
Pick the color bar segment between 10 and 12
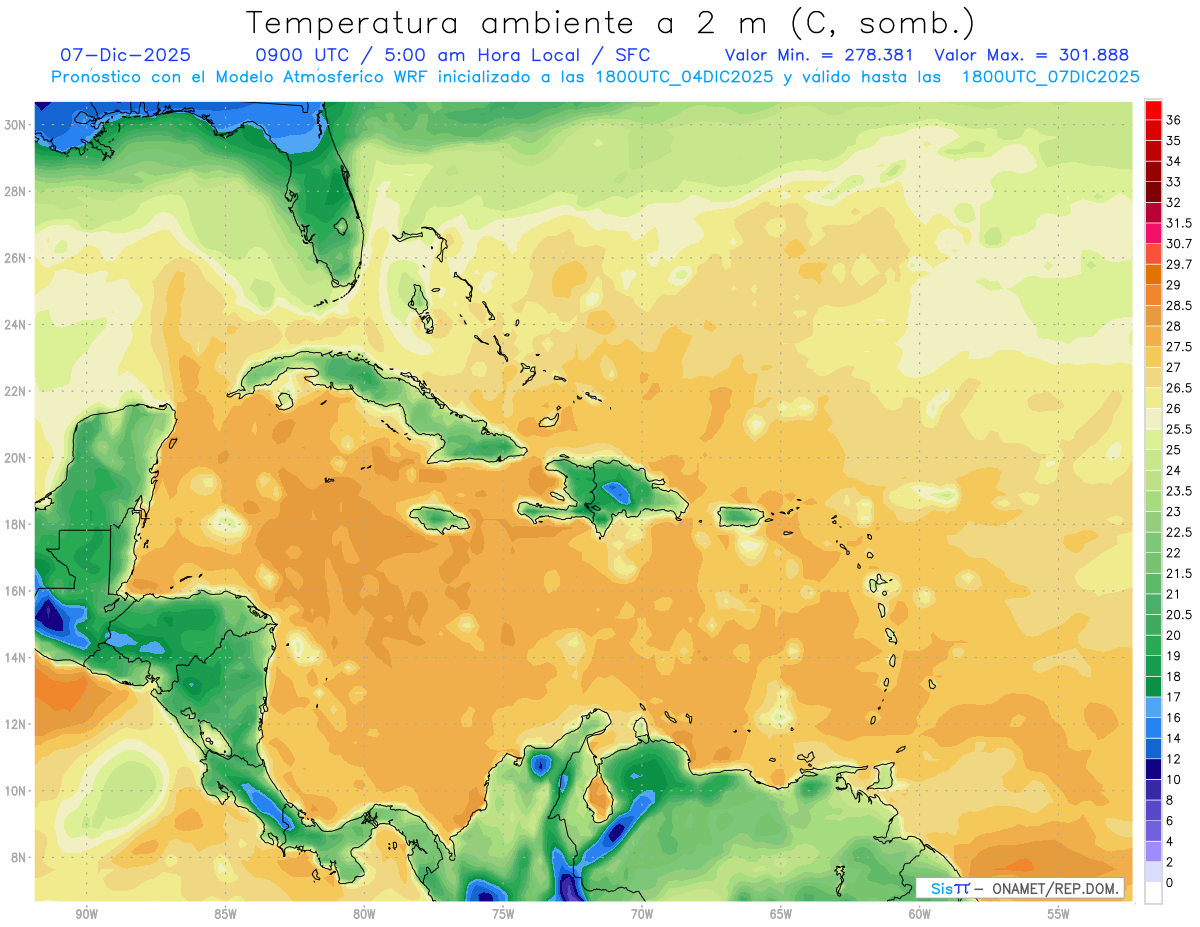click(x=1153, y=769)
